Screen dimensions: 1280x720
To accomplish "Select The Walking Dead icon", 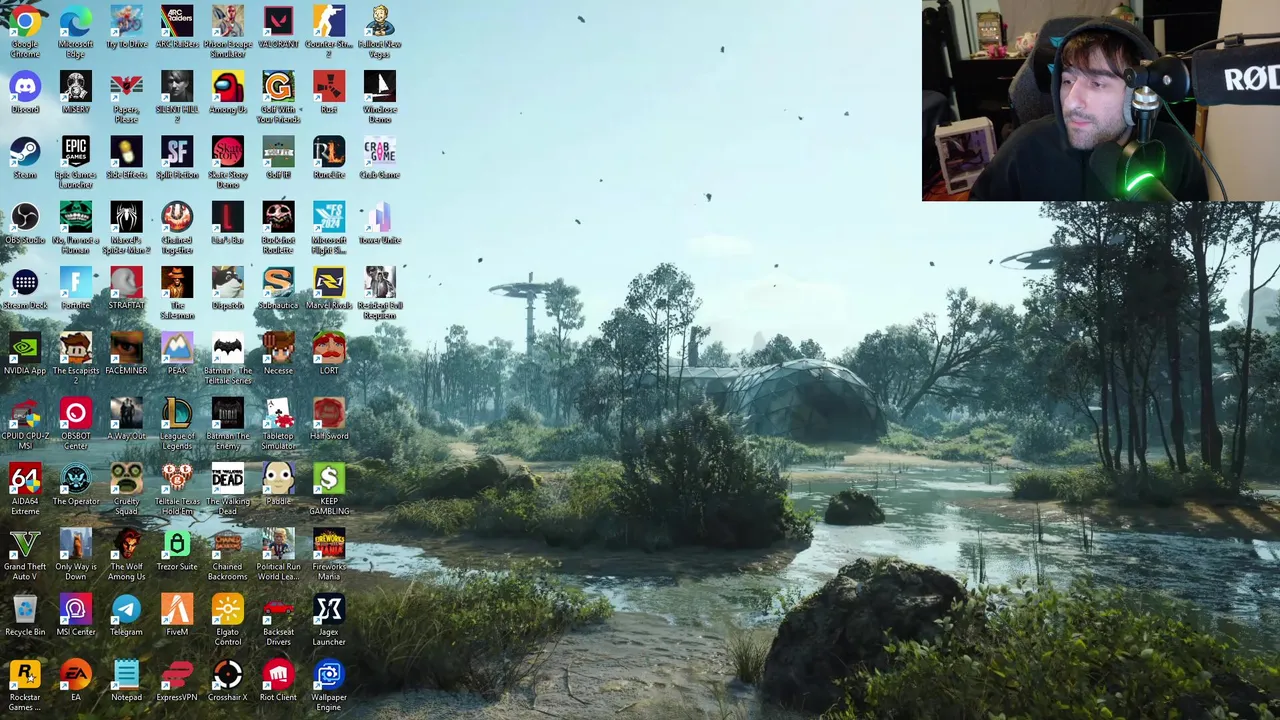I will tap(227, 478).
